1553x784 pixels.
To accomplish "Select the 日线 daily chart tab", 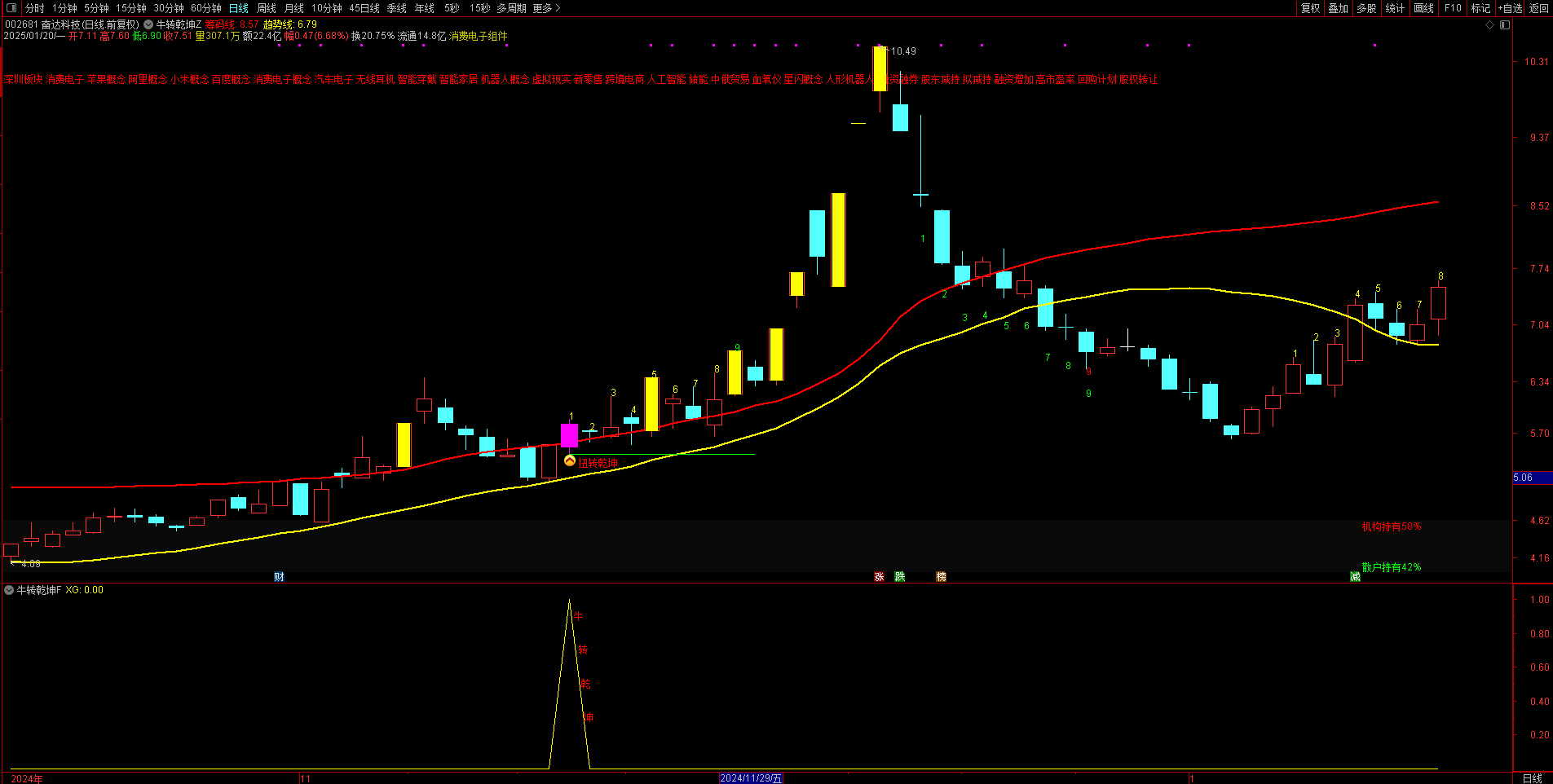I will pyautogui.click(x=239, y=8).
